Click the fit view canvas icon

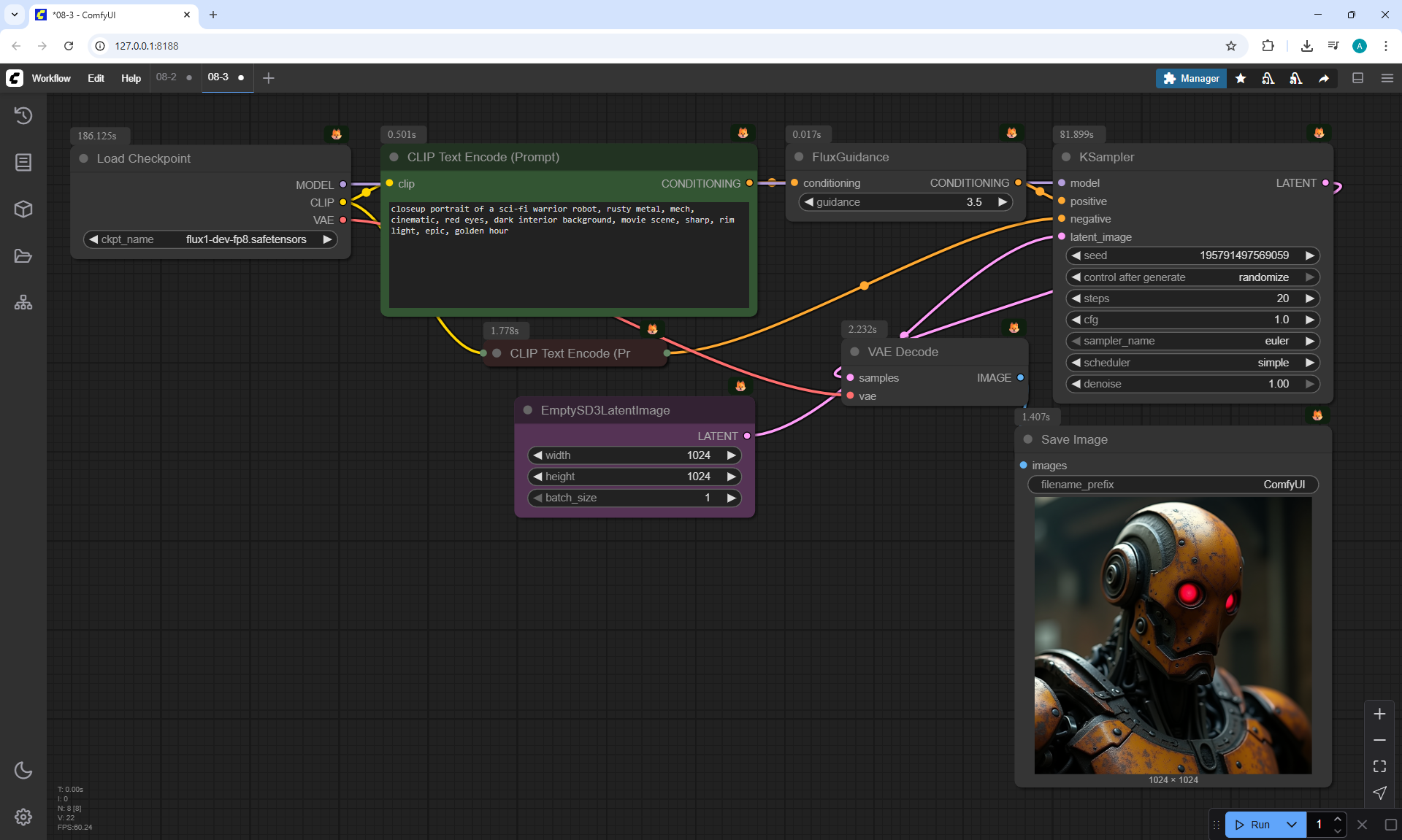click(x=1379, y=766)
